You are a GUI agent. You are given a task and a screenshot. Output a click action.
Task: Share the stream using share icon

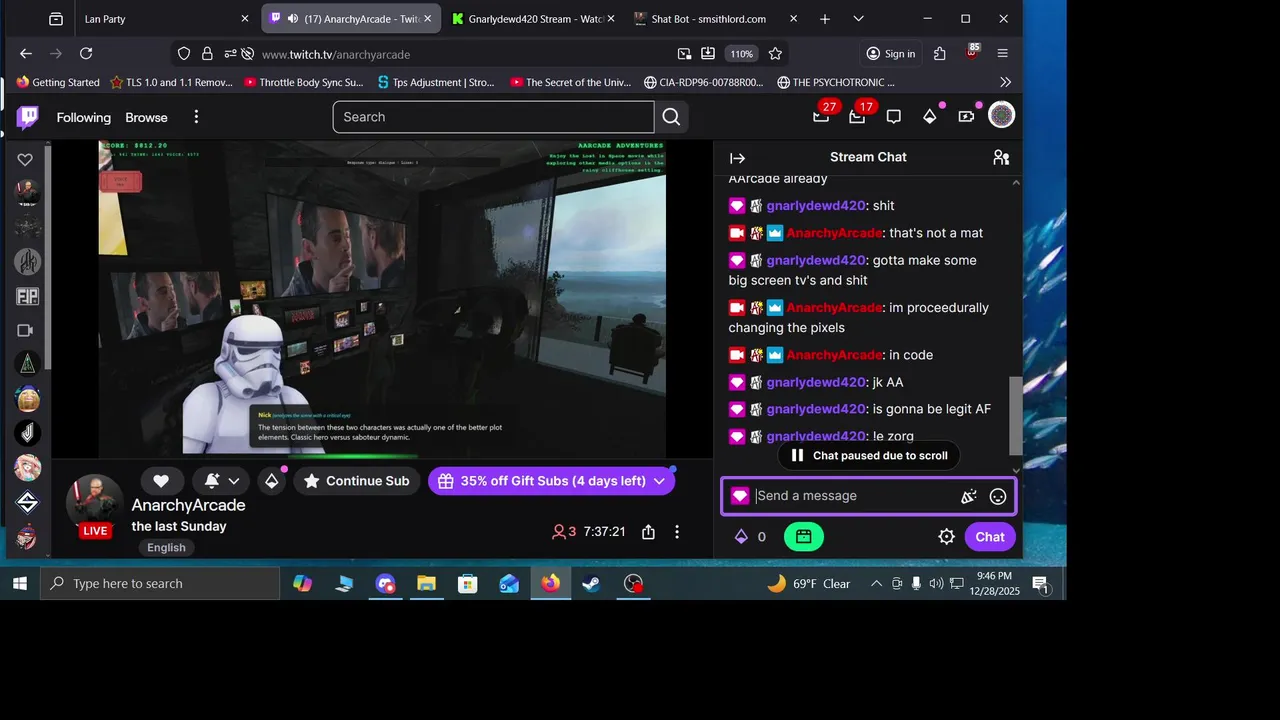coord(649,532)
